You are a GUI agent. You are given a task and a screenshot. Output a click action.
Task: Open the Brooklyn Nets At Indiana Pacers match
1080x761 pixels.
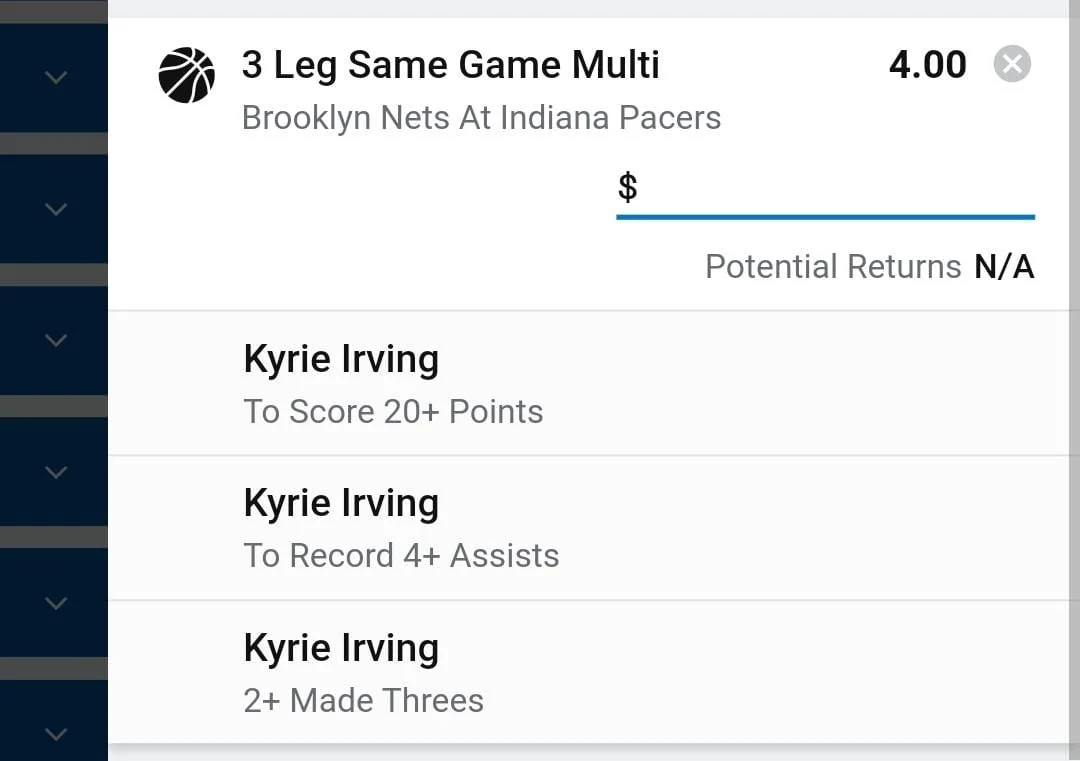point(481,118)
